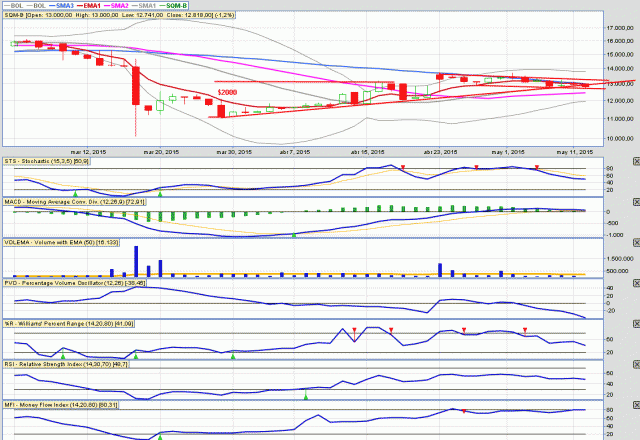
Task: Toggle the SMA3 legend entry
Action: [x=61, y=6]
